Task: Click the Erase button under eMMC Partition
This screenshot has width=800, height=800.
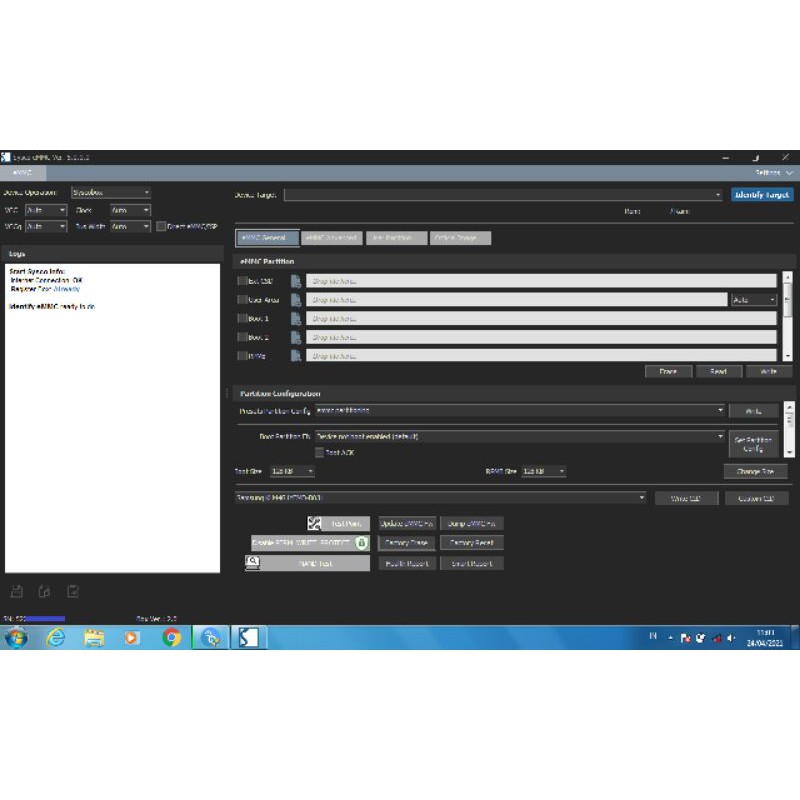Action: (x=668, y=371)
